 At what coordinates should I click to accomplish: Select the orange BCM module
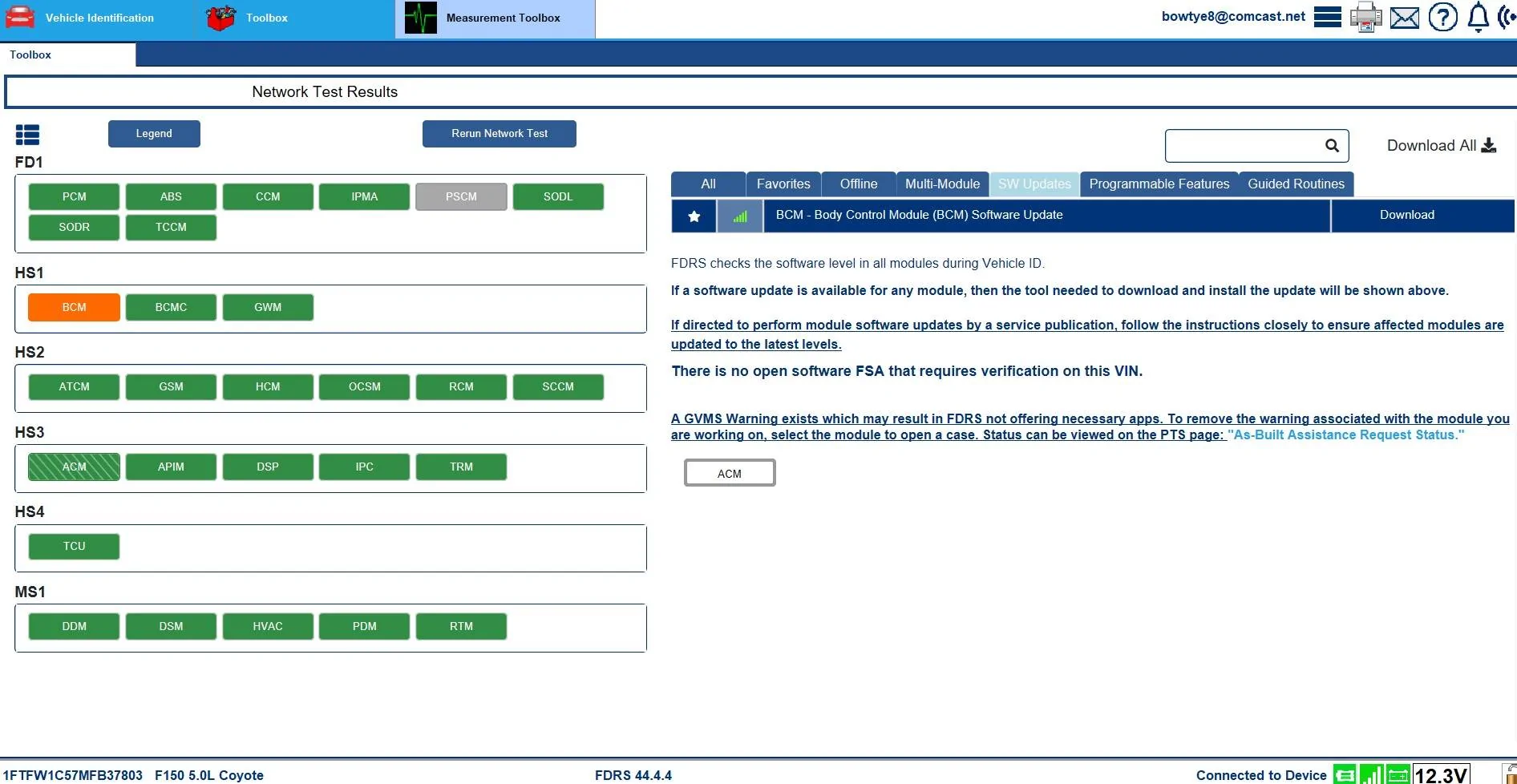tap(74, 307)
